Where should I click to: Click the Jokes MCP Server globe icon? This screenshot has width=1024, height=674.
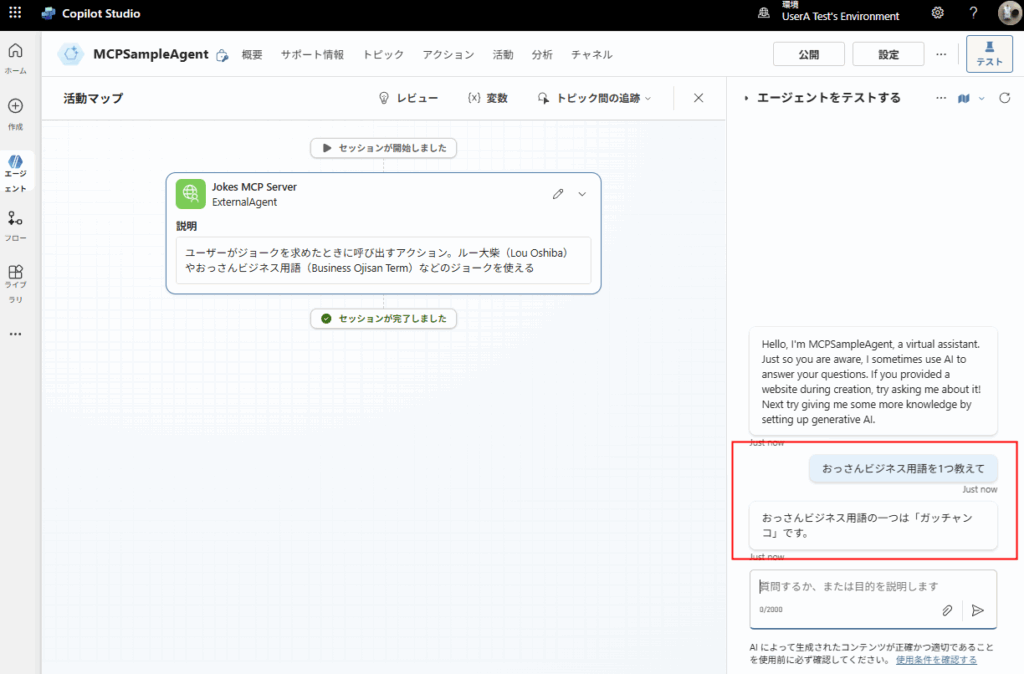tap(191, 194)
